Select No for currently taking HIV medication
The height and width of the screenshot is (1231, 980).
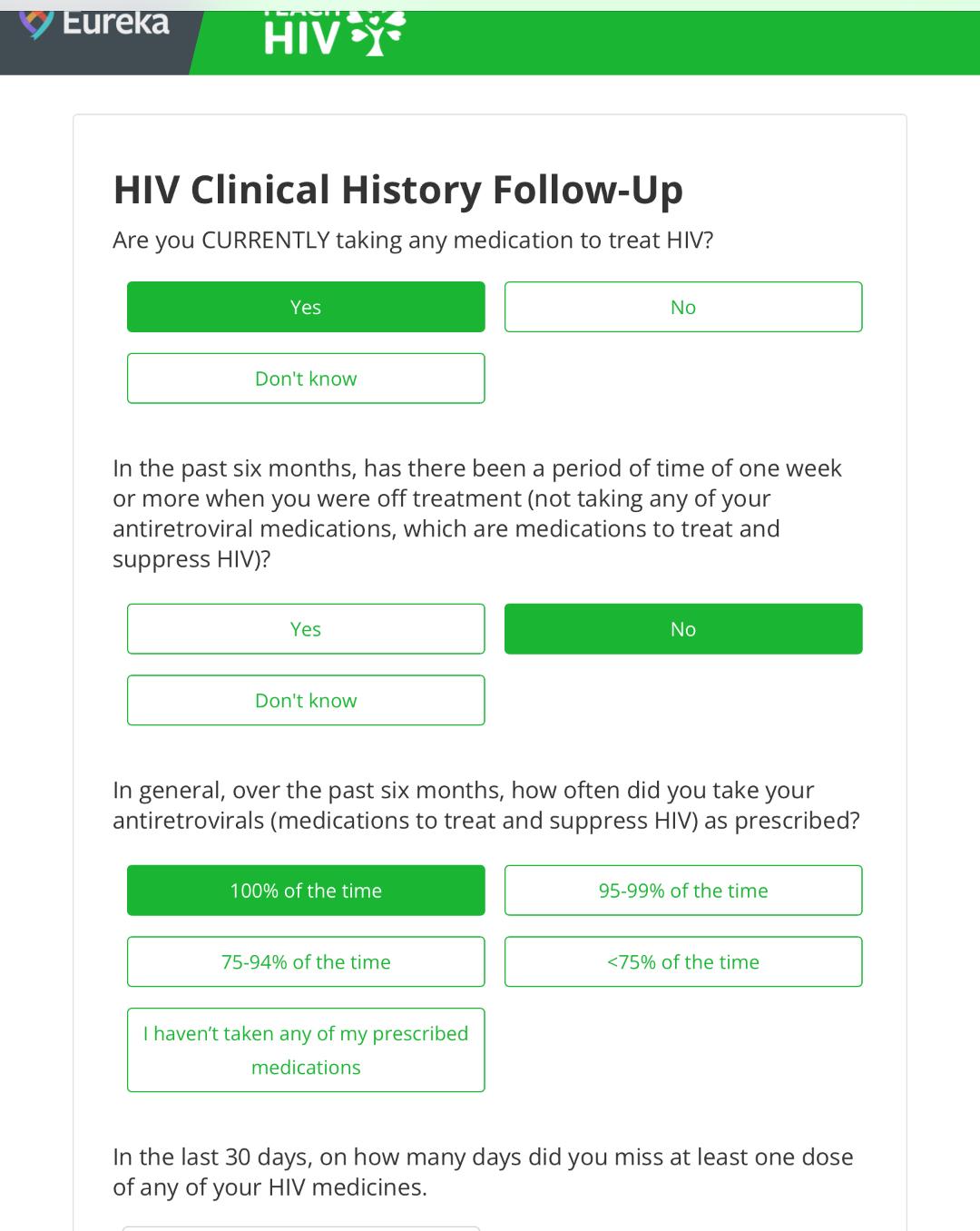[x=682, y=307]
